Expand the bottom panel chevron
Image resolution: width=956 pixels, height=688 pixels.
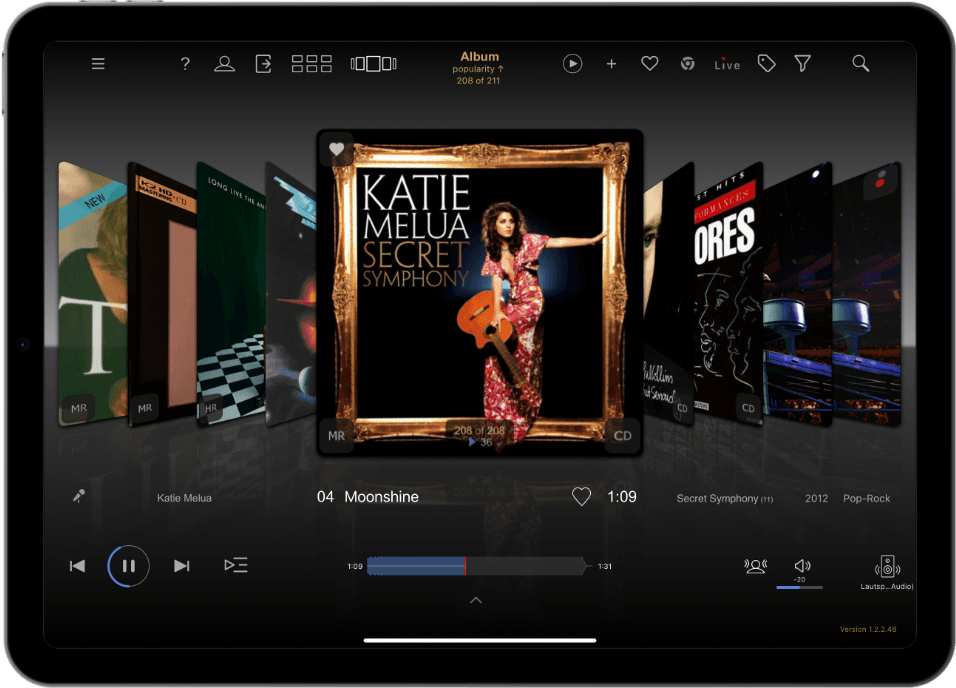pos(476,600)
